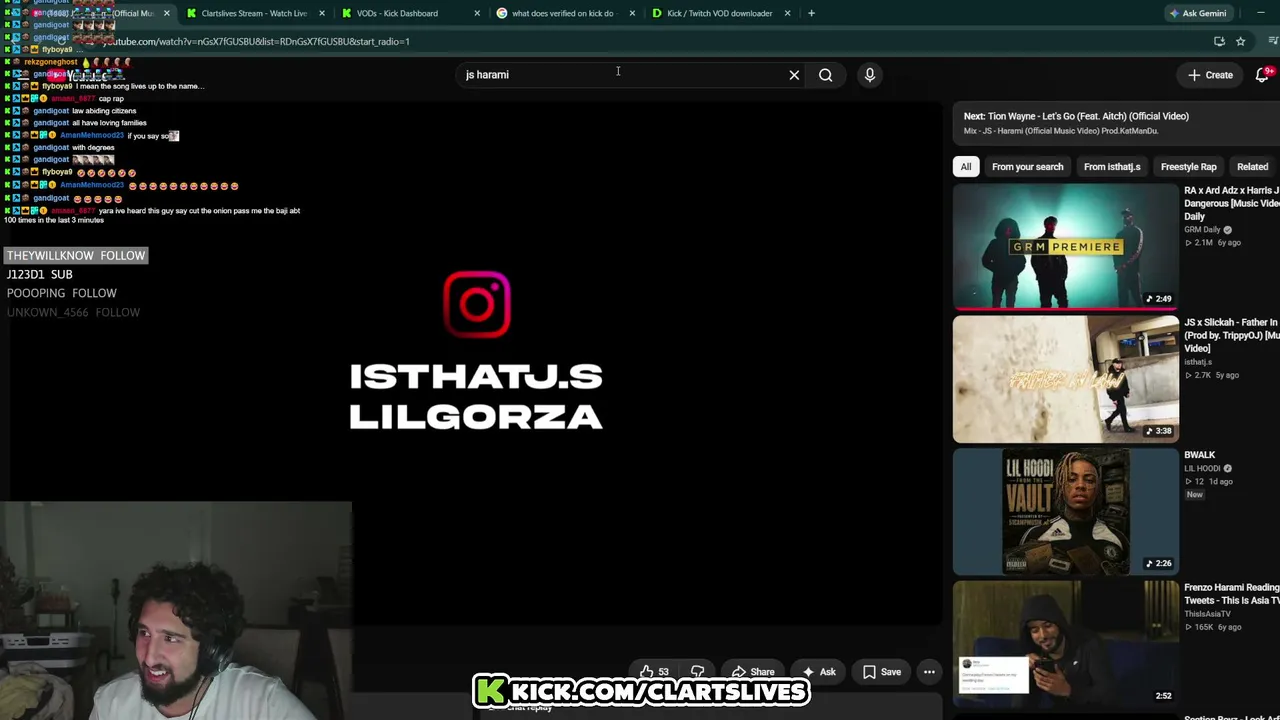The width and height of the screenshot is (1280, 720).
Task: Start voice search with the microphone
Action: [870, 75]
